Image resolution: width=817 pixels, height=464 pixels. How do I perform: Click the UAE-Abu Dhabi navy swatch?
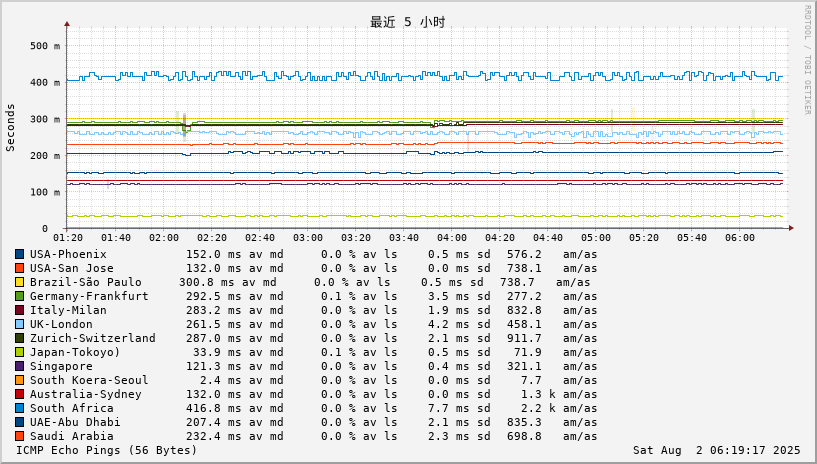(x=19, y=423)
